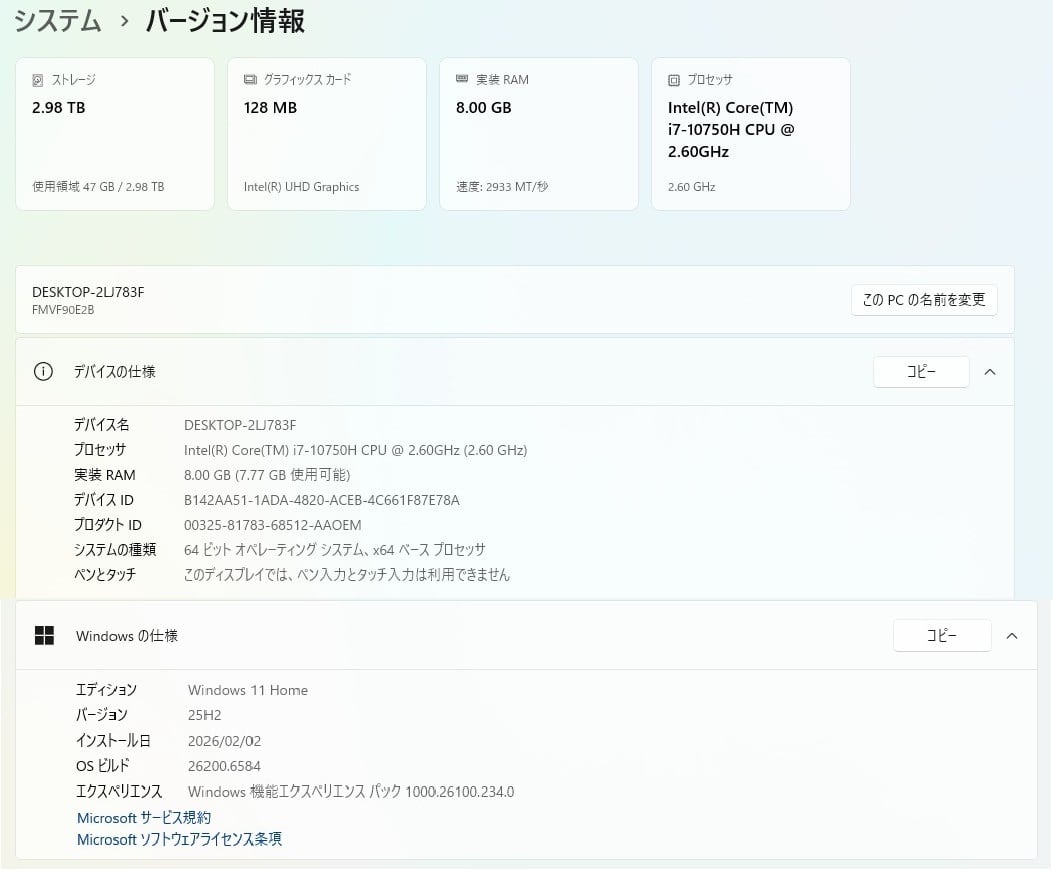This screenshot has height=871, width=1053.
Task: Rename this PC using the rename button
Action: (924, 300)
